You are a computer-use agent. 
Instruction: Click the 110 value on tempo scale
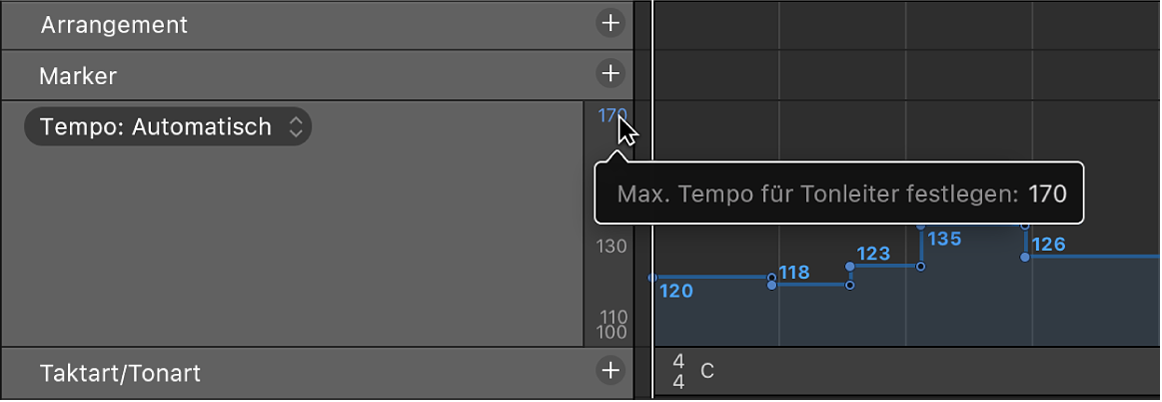pyautogui.click(x=612, y=318)
